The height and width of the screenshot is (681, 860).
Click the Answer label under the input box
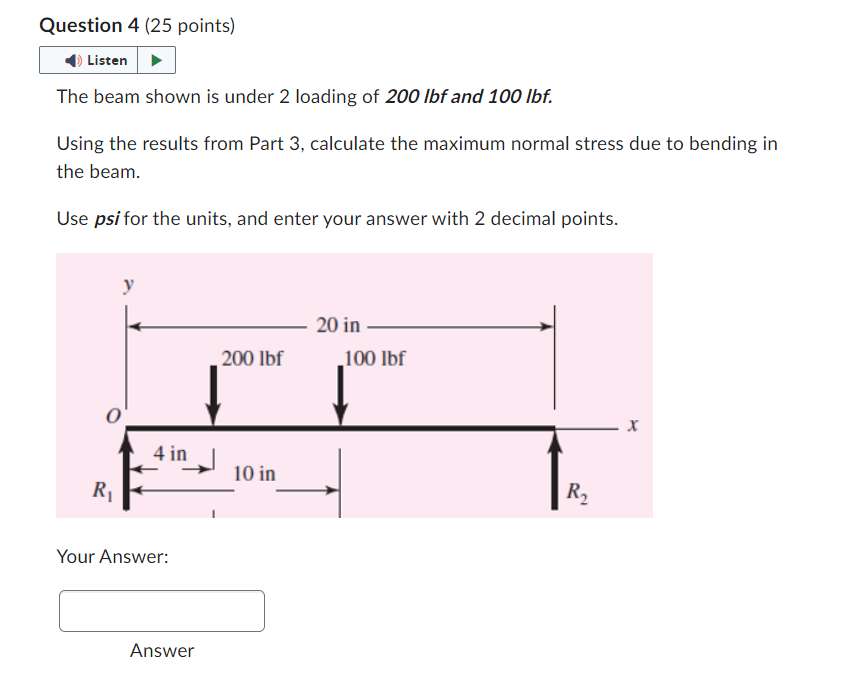(x=162, y=651)
